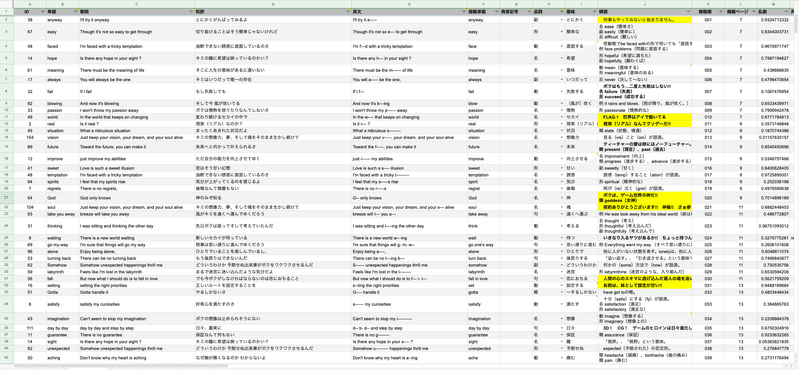Viewport: 800px width, 370px height.
Task: Select the 'And now it's blowing' cell in column C
Action: pos(137,104)
